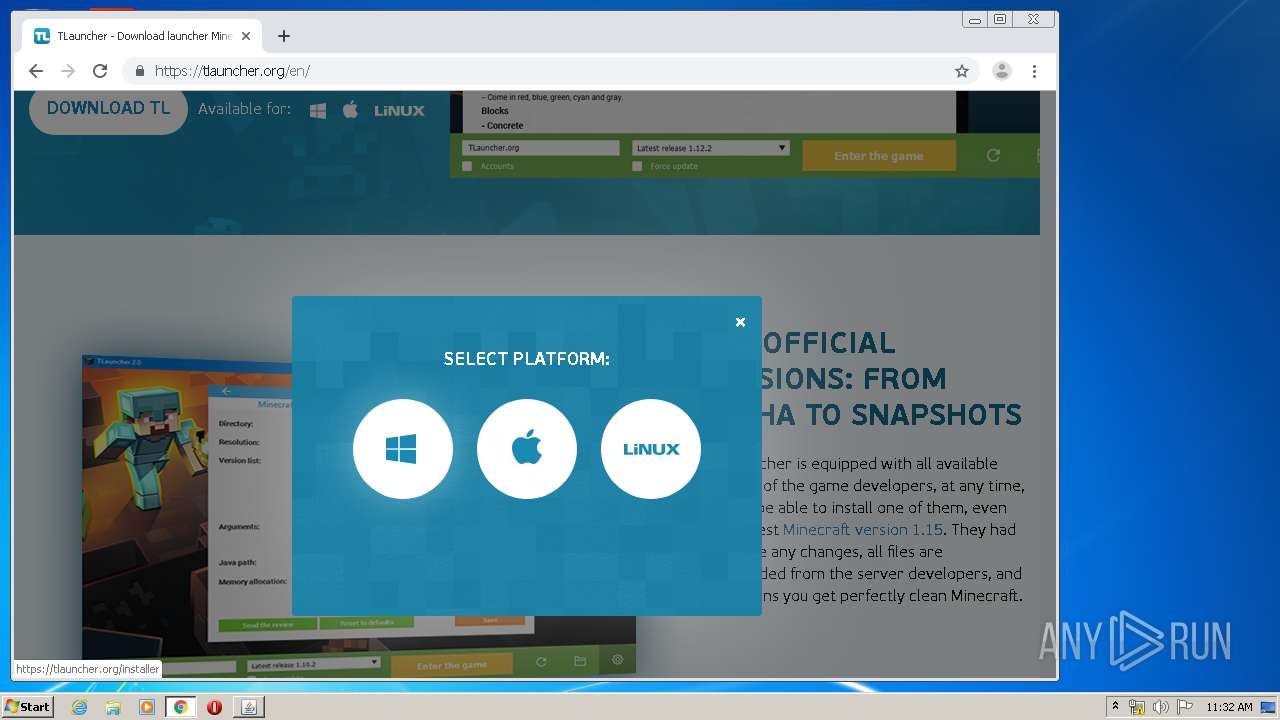Image resolution: width=1280 pixels, height=720 pixels.
Task: Open the Java application taskbar icon
Action: [249, 707]
